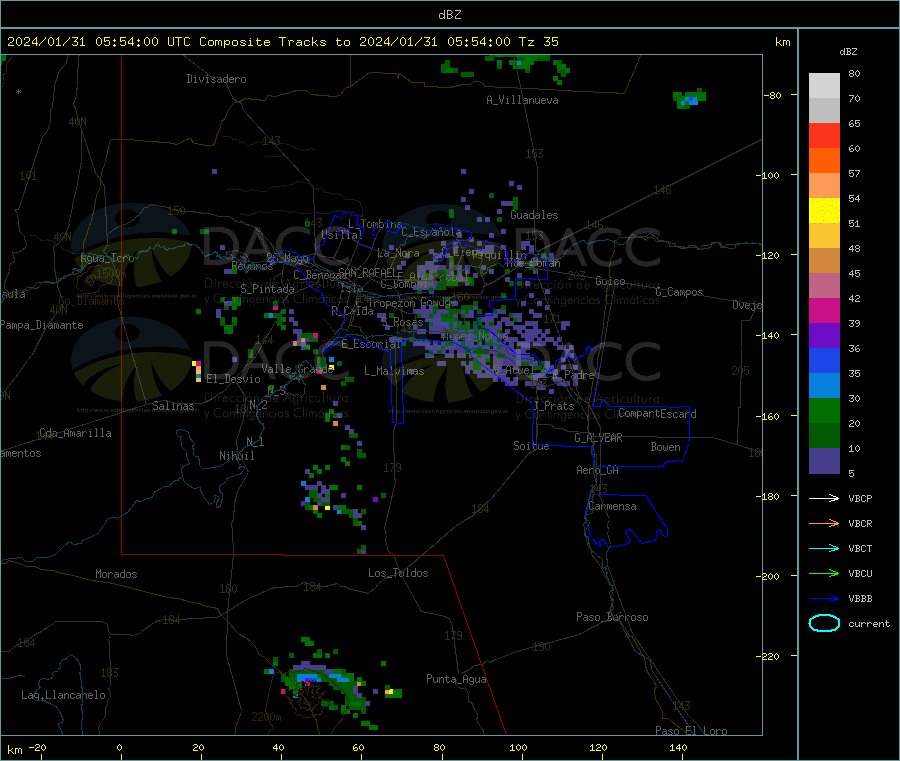Click the S_Pintada map label
Image resolution: width=900 pixels, height=761 pixels.
[x=267, y=289]
